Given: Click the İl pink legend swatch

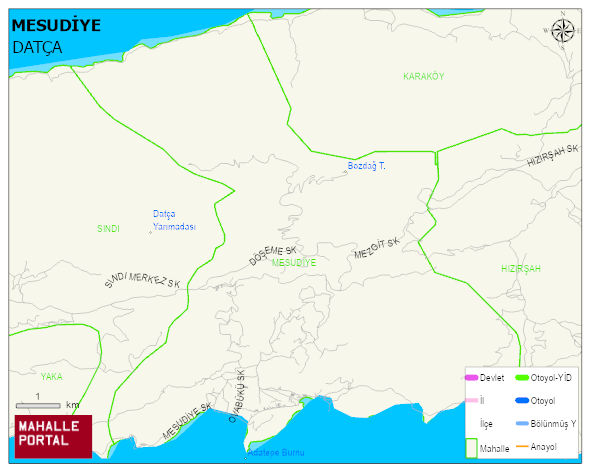Looking at the screenshot, I should (x=471, y=400).
